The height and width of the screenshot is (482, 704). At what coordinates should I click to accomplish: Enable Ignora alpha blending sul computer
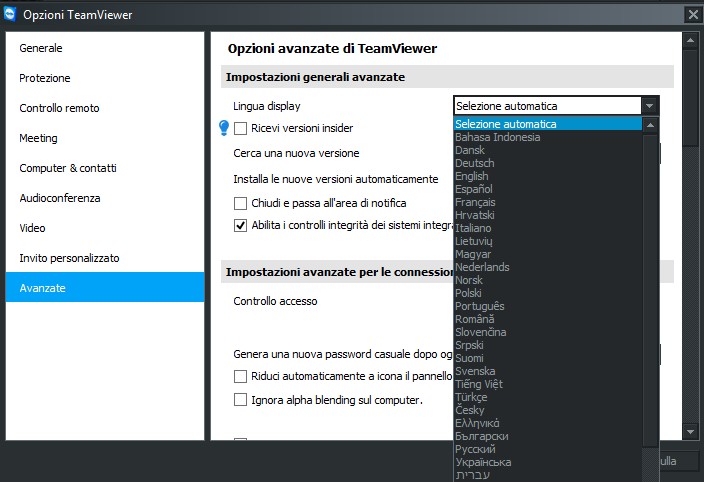point(241,399)
